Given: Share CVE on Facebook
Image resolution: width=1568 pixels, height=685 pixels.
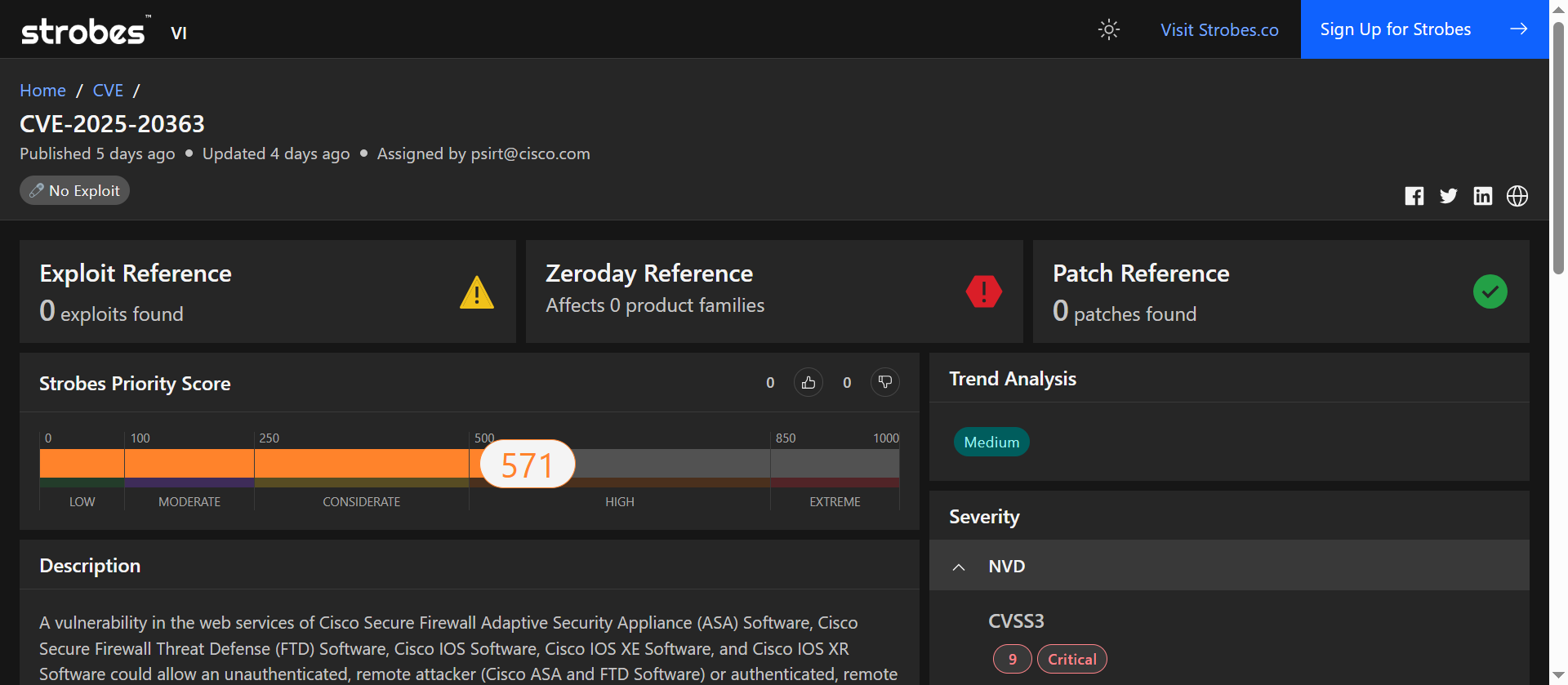Looking at the screenshot, I should [x=1414, y=196].
